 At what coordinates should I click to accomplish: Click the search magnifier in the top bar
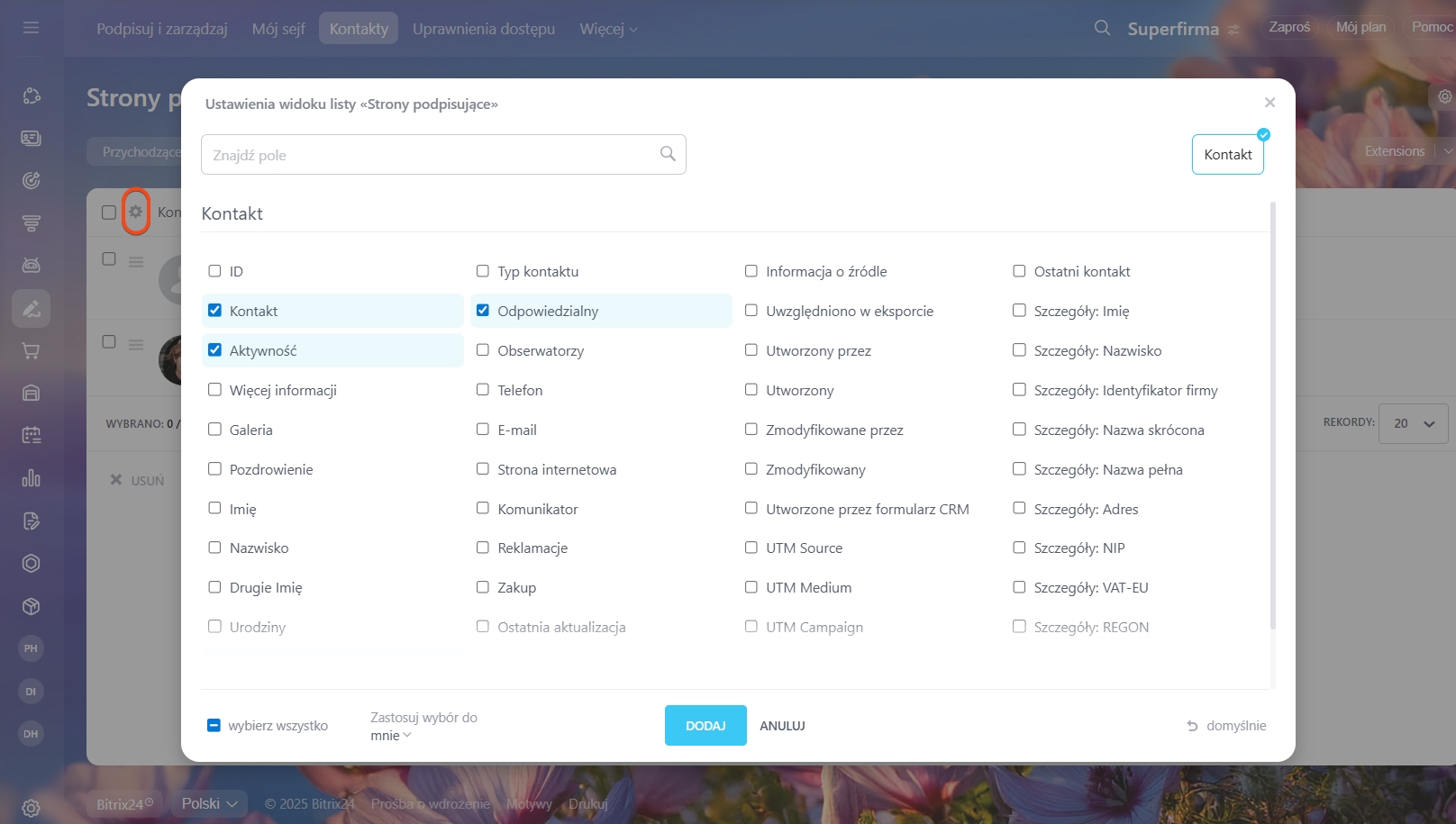click(x=1102, y=28)
